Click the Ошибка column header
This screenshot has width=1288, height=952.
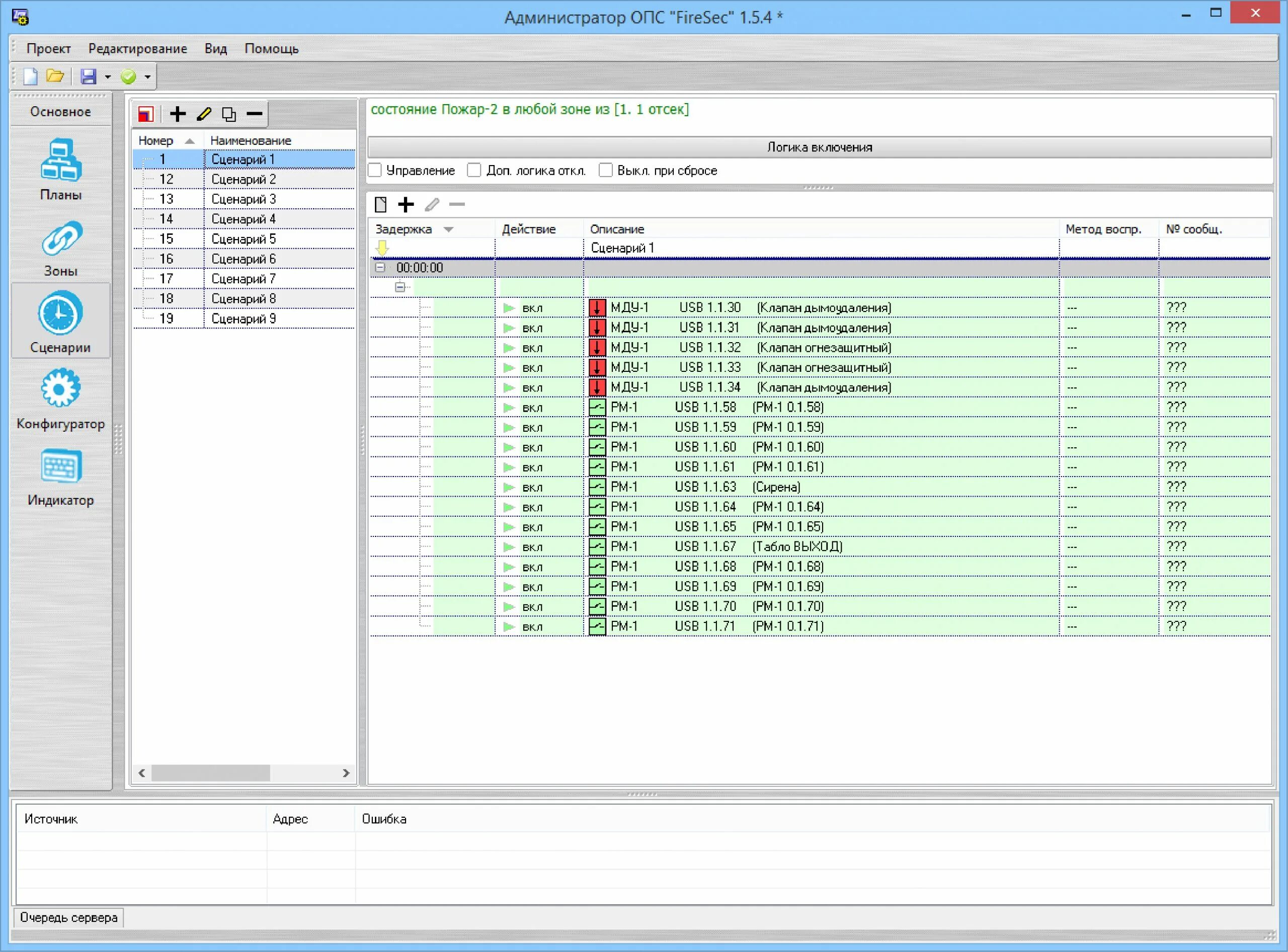point(813,819)
